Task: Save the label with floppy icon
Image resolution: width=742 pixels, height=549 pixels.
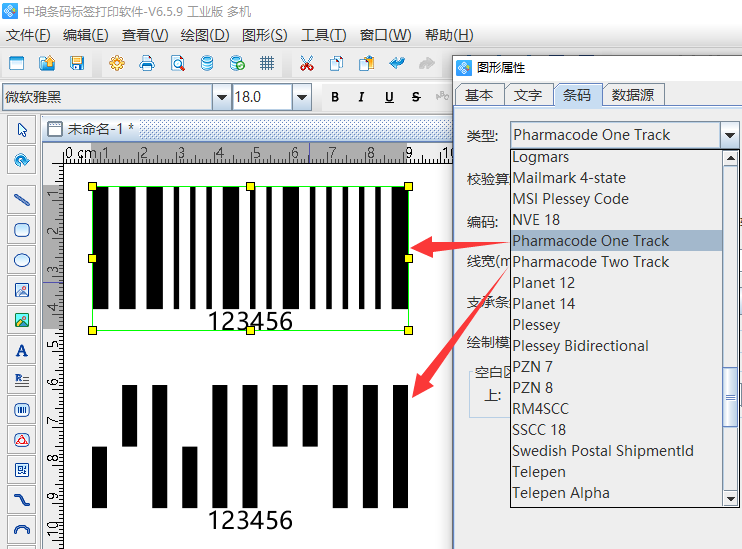Action: [x=77, y=63]
